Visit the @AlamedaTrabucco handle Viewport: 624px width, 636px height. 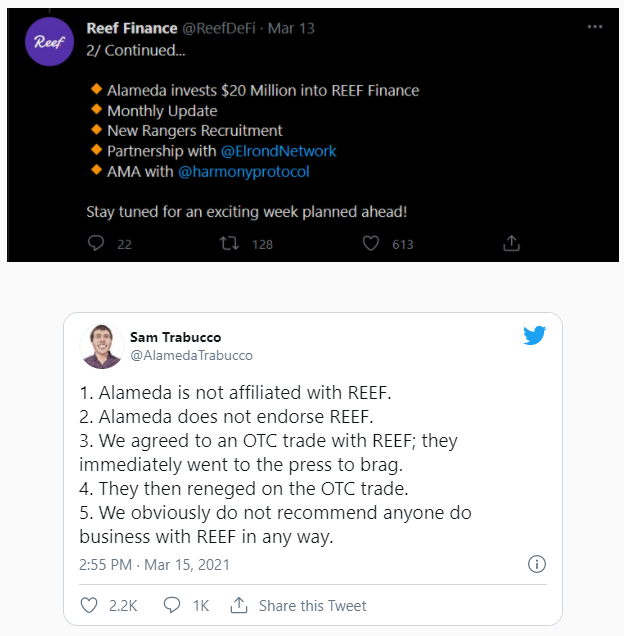[x=191, y=355]
